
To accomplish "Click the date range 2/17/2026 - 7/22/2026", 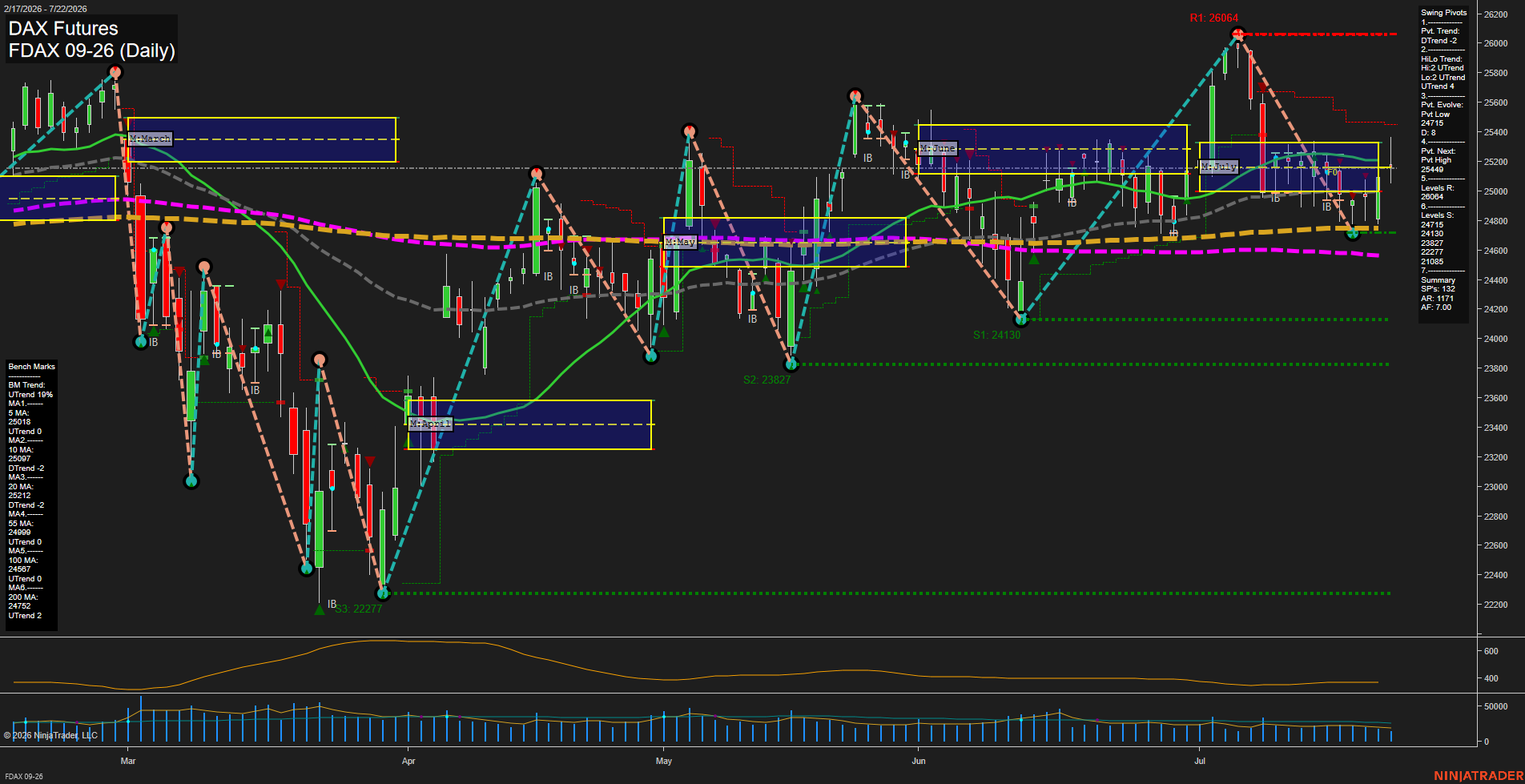I will click(x=46, y=9).
